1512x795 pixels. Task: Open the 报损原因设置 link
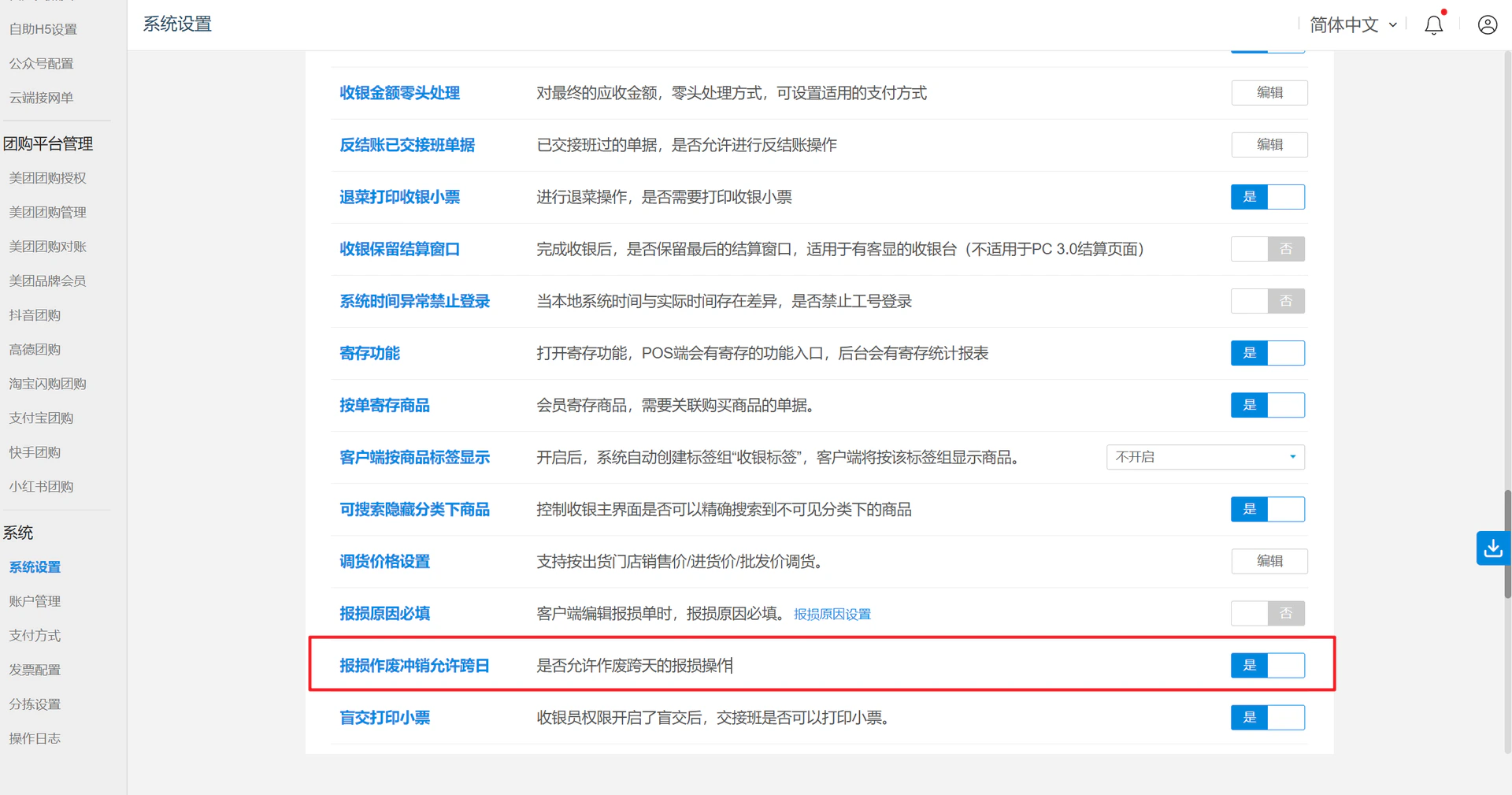click(832, 614)
